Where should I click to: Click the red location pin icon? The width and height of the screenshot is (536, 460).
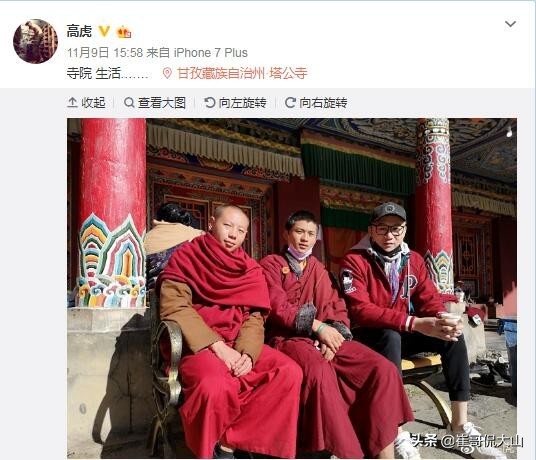pyautogui.click(x=167, y=73)
